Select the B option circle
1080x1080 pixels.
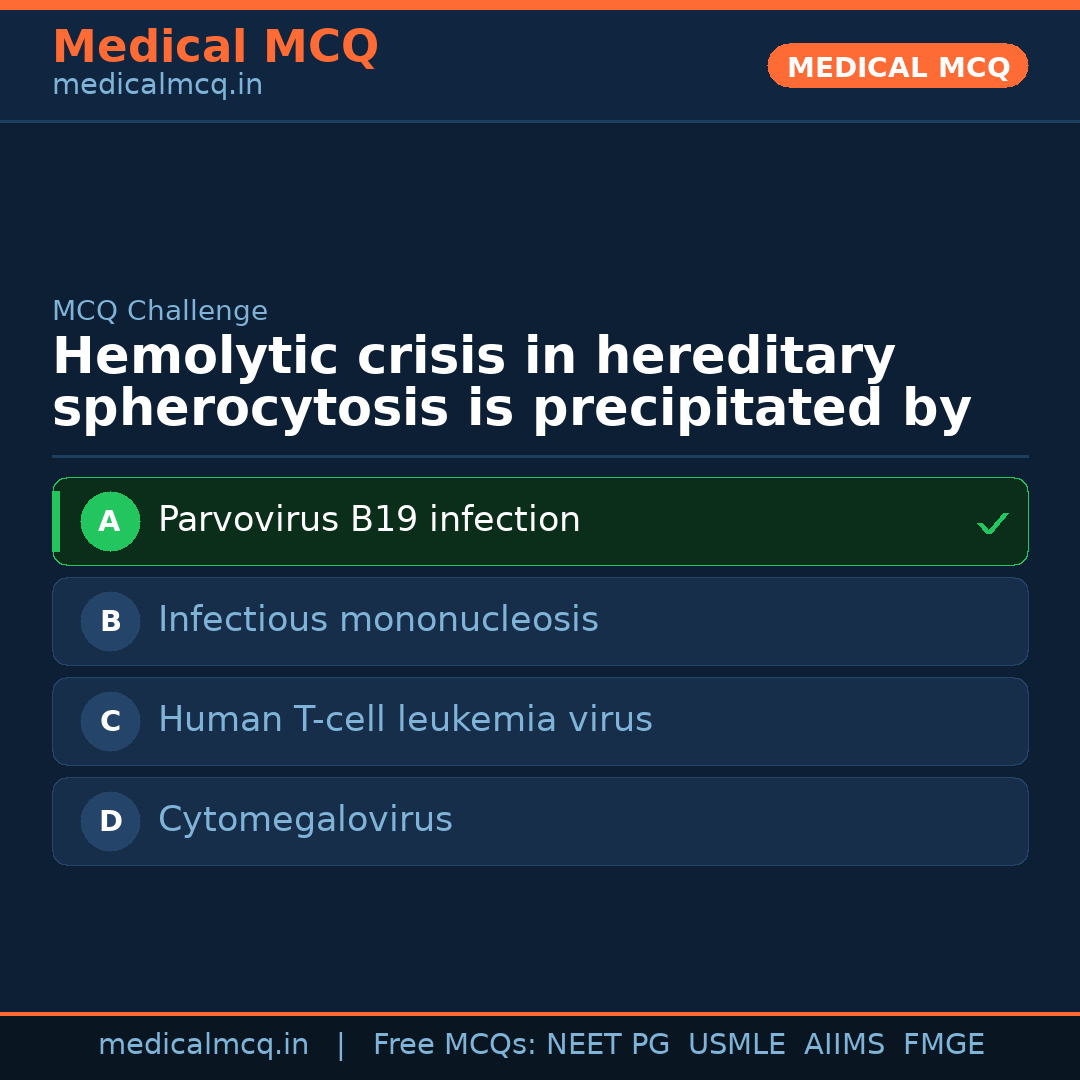coord(110,621)
